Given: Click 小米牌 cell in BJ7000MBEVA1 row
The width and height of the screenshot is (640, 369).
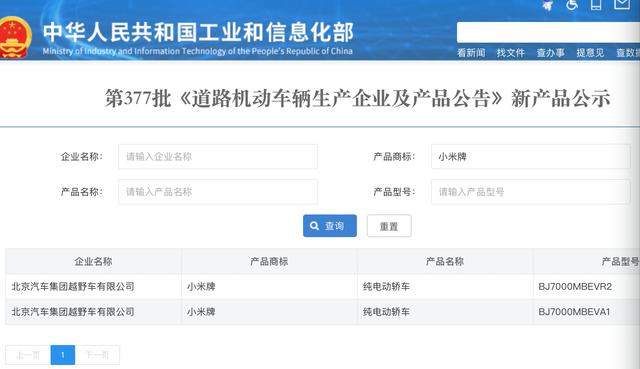Looking at the screenshot, I should tap(269, 312).
